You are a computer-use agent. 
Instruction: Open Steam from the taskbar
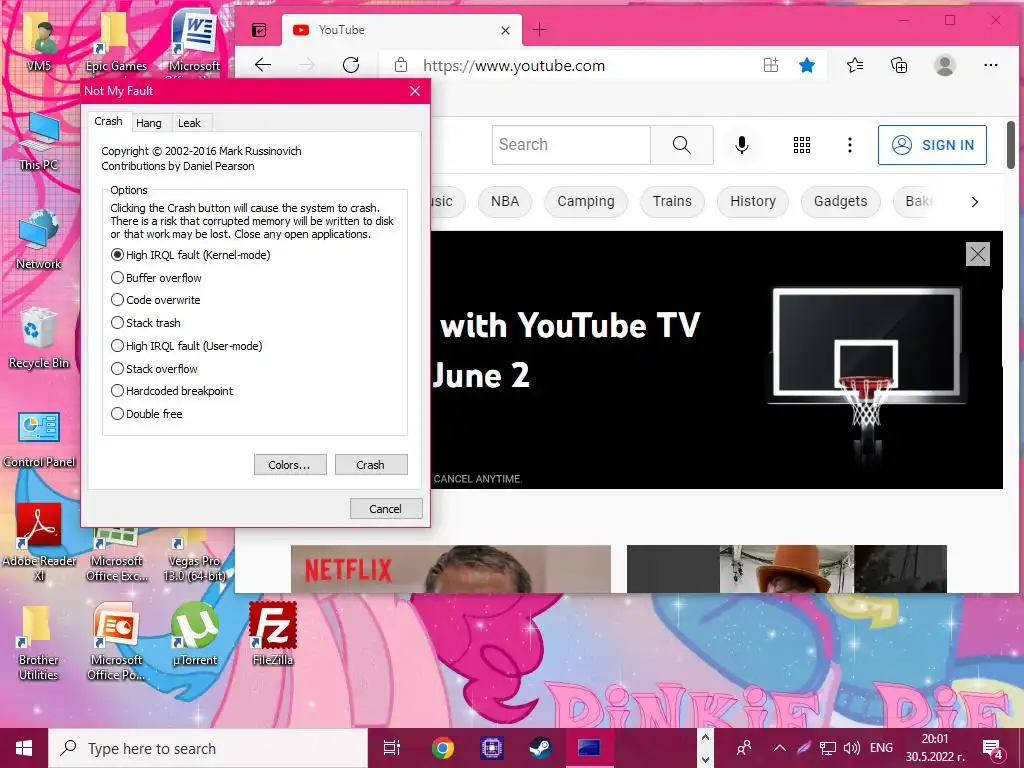[x=540, y=748]
